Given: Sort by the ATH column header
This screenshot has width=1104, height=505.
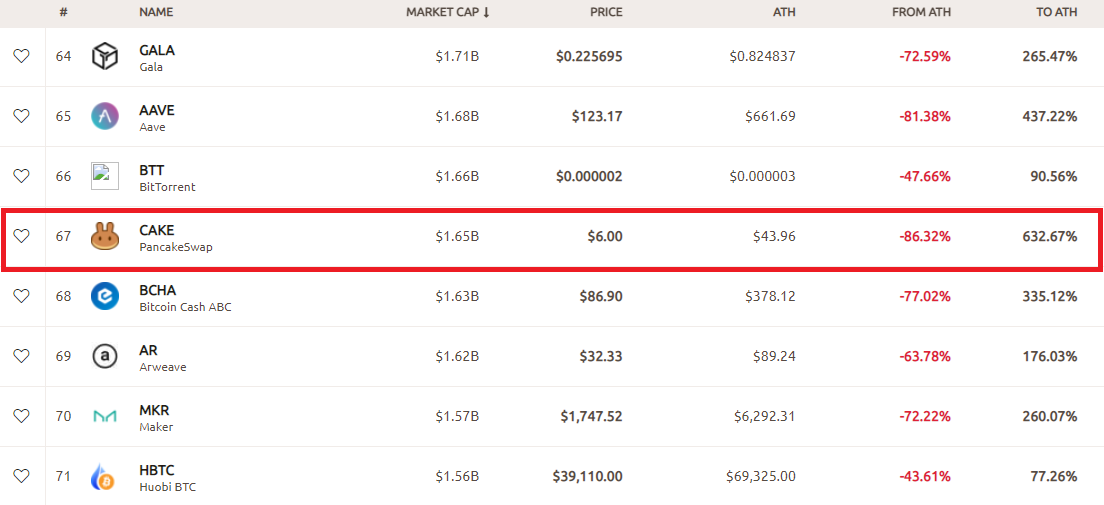Looking at the screenshot, I should point(784,13).
